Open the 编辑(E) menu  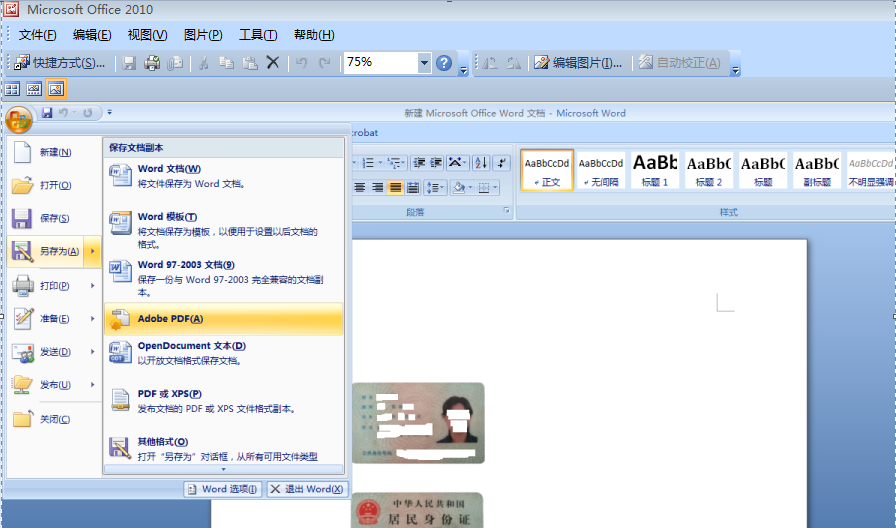click(x=91, y=35)
